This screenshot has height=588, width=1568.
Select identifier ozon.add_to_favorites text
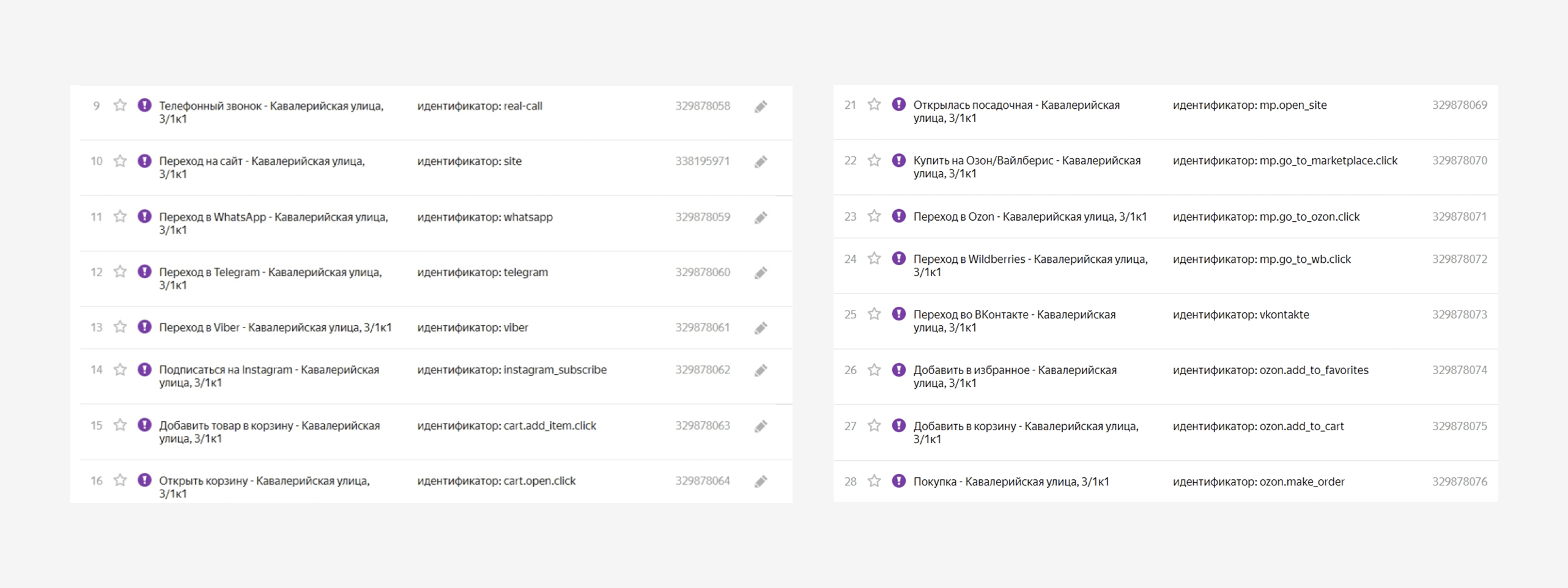click(1270, 370)
